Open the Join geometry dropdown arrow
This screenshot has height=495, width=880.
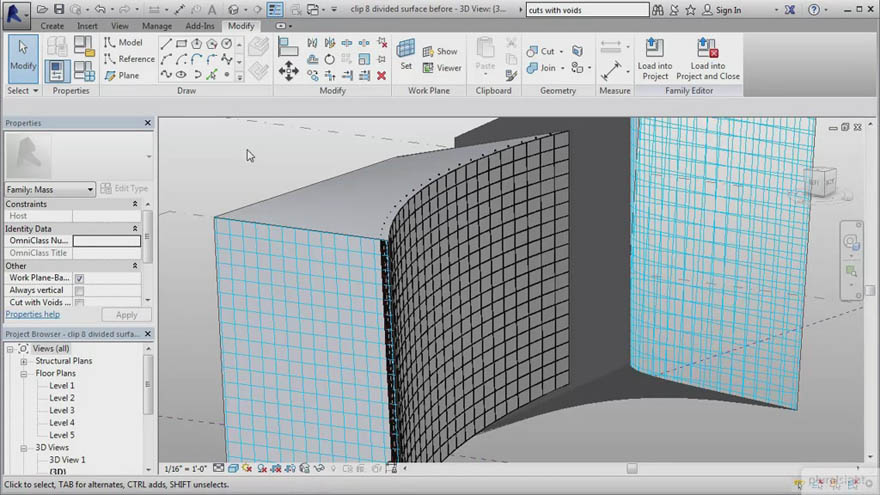coord(562,68)
